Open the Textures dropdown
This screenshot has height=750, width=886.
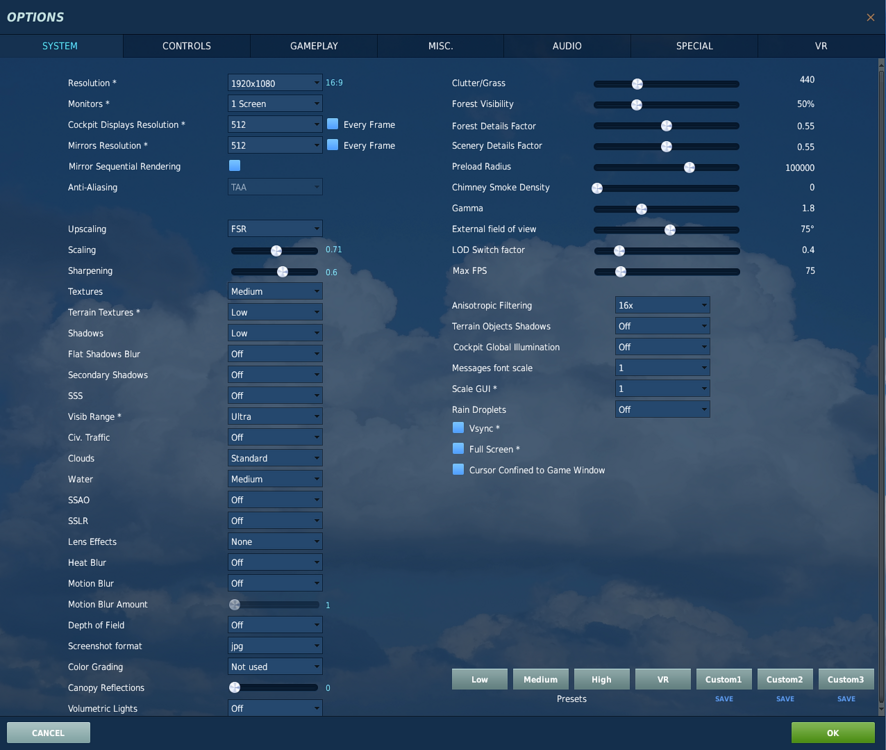pyautogui.click(x=275, y=292)
